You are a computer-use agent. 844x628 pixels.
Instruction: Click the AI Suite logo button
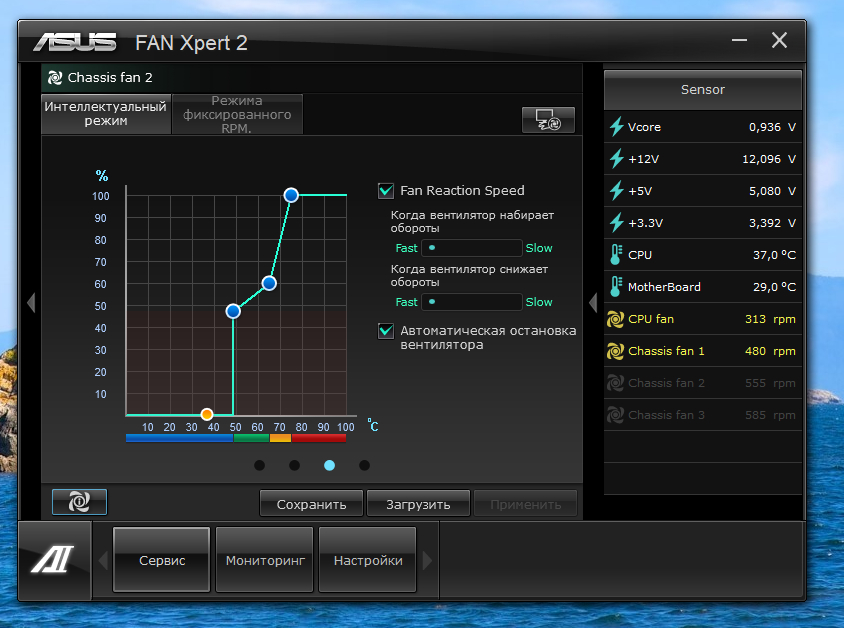(54, 560)
